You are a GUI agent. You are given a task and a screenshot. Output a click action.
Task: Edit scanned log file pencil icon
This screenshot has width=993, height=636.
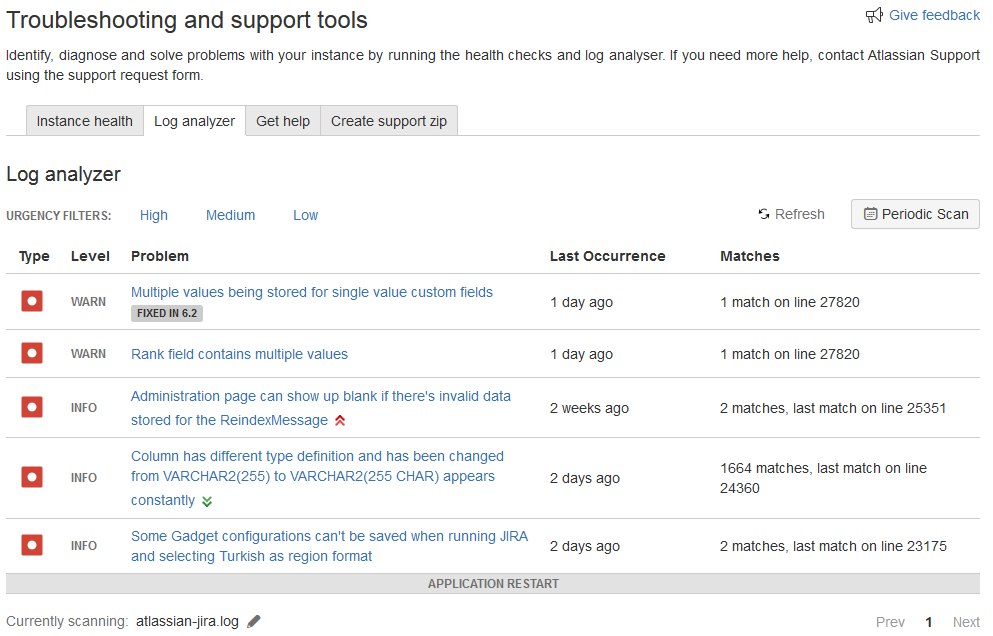point(254,621)
